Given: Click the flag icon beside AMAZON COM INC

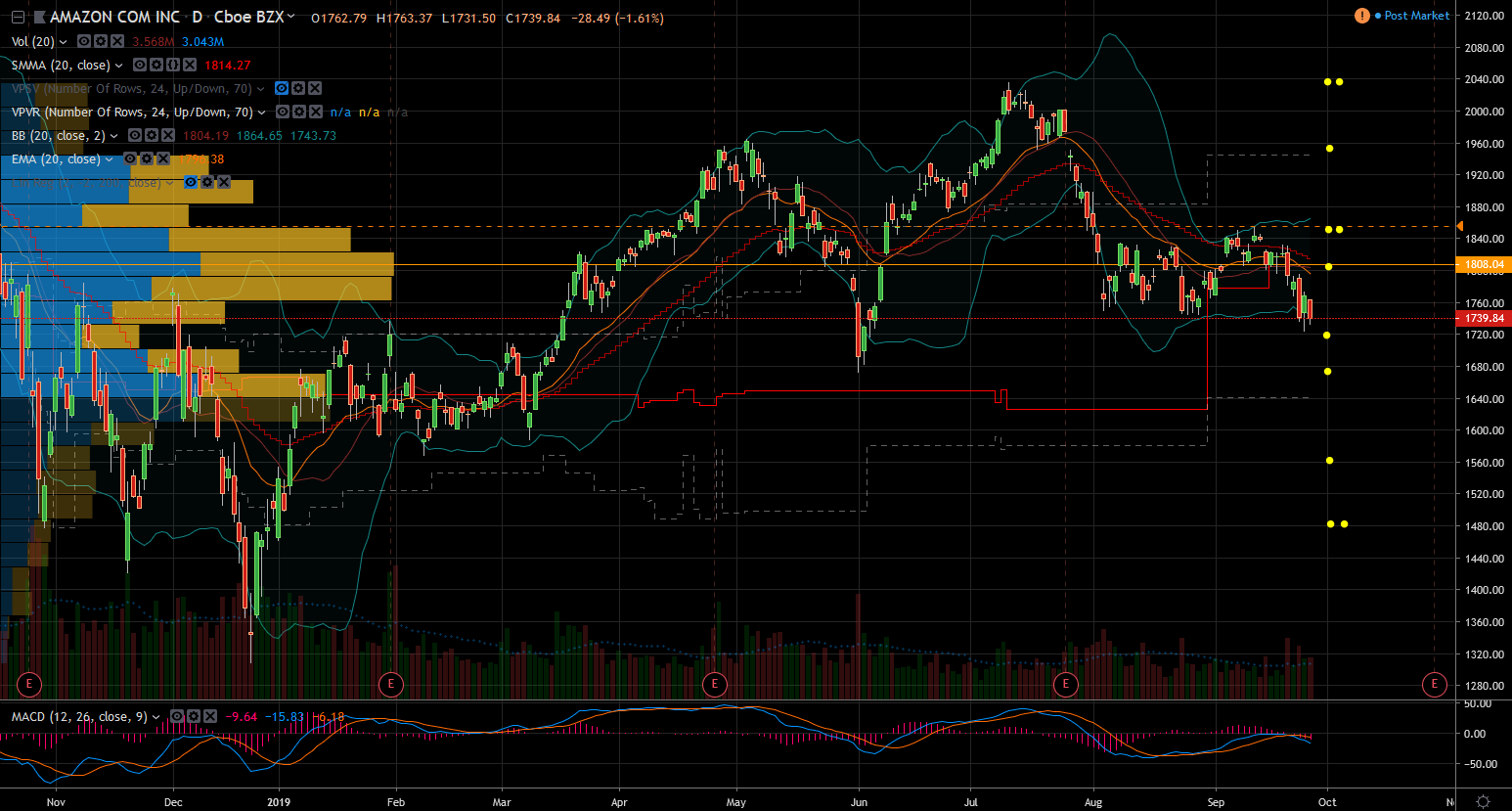Looking at the screenshot, I should (x=40, y=18).
